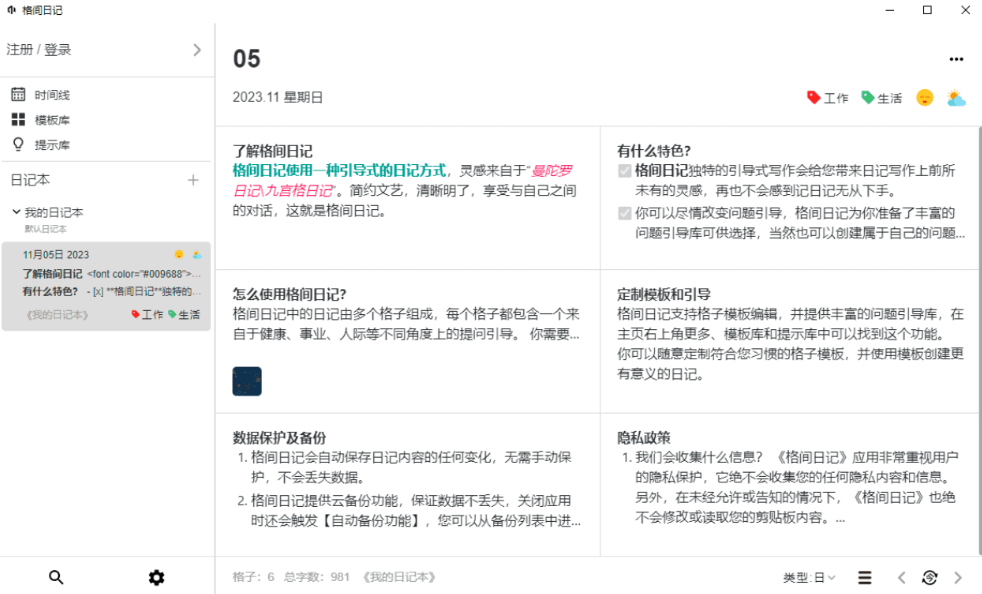This screenshot has height=594, width=982.
Task: Open the hamburger view menu at bottom right
Action: click(x=864, y=577)
